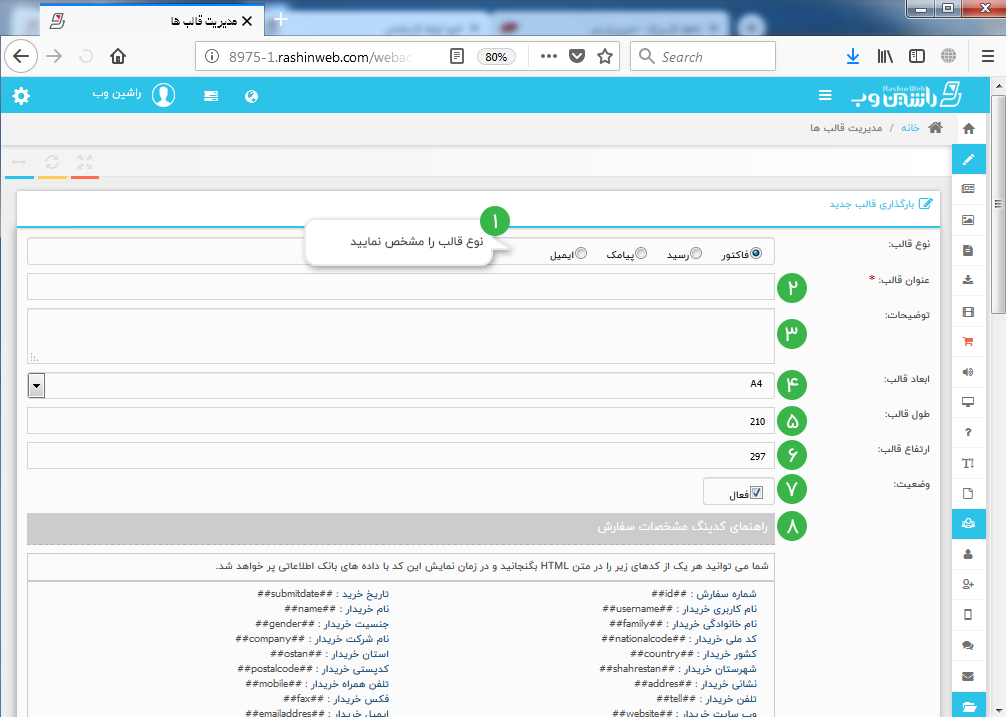Select the فاکتور template type radio
1006x717 pixels.
pyautogui.click(x=756, y=253)
